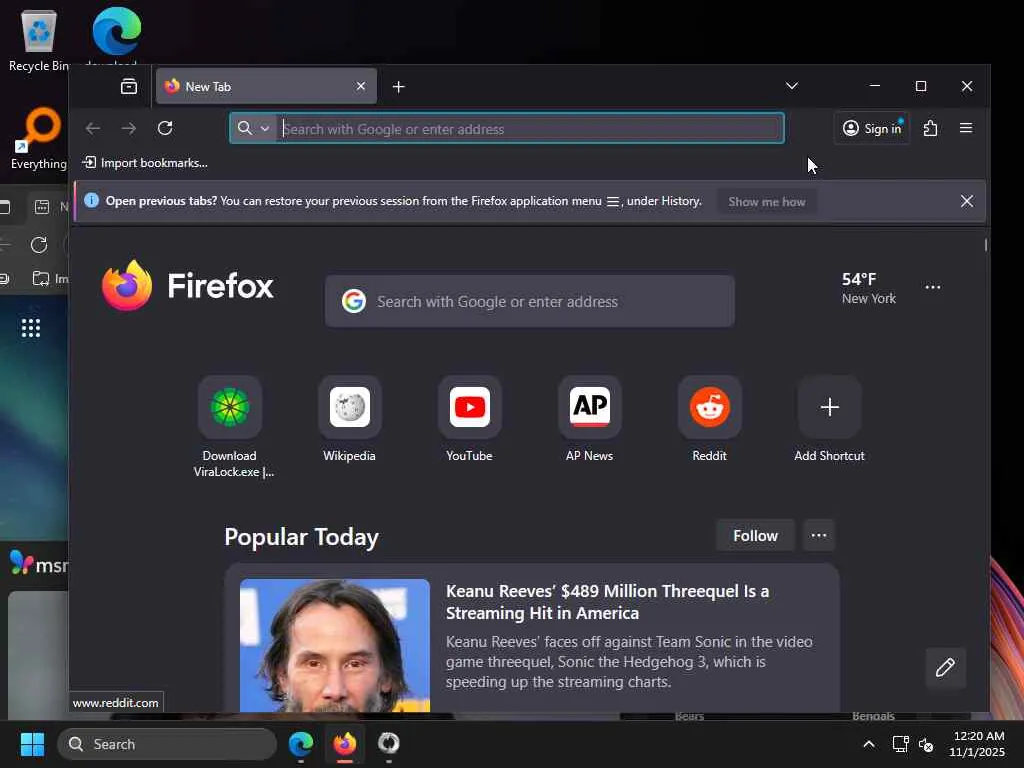
Task: Click the msn logo in Edge window
Action: [39, 563]
